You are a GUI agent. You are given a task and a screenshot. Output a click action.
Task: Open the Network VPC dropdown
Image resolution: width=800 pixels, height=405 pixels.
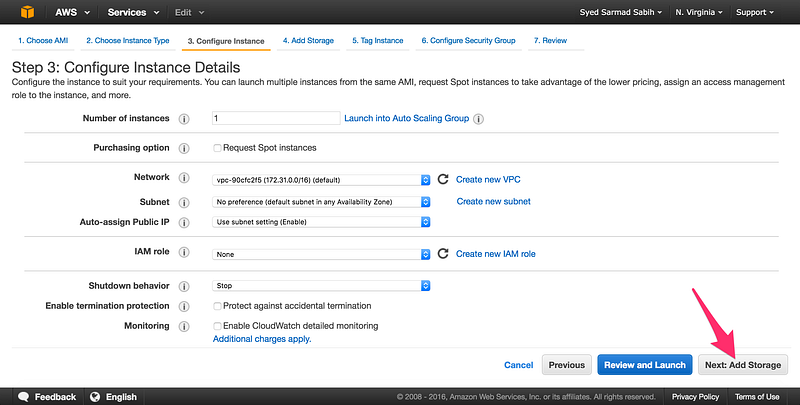tap(321, 180)
